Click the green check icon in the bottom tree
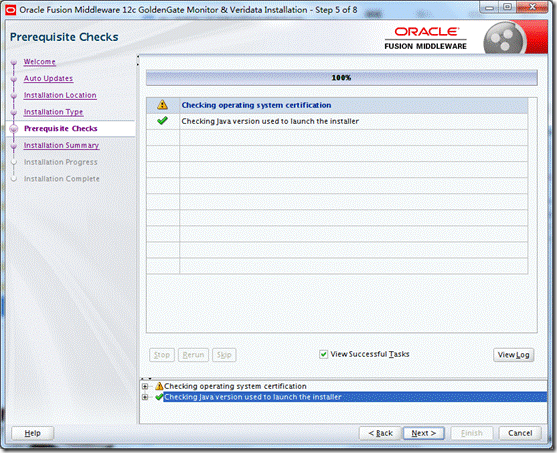The height and width of the screenshot is (453, 557). coord(159,397)
